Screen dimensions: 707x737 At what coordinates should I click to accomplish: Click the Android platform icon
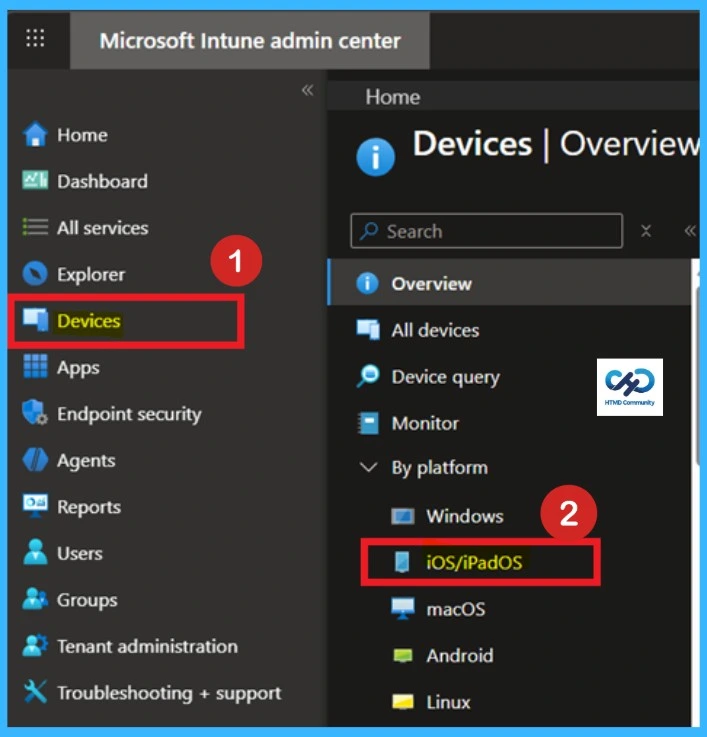[403, 655]
